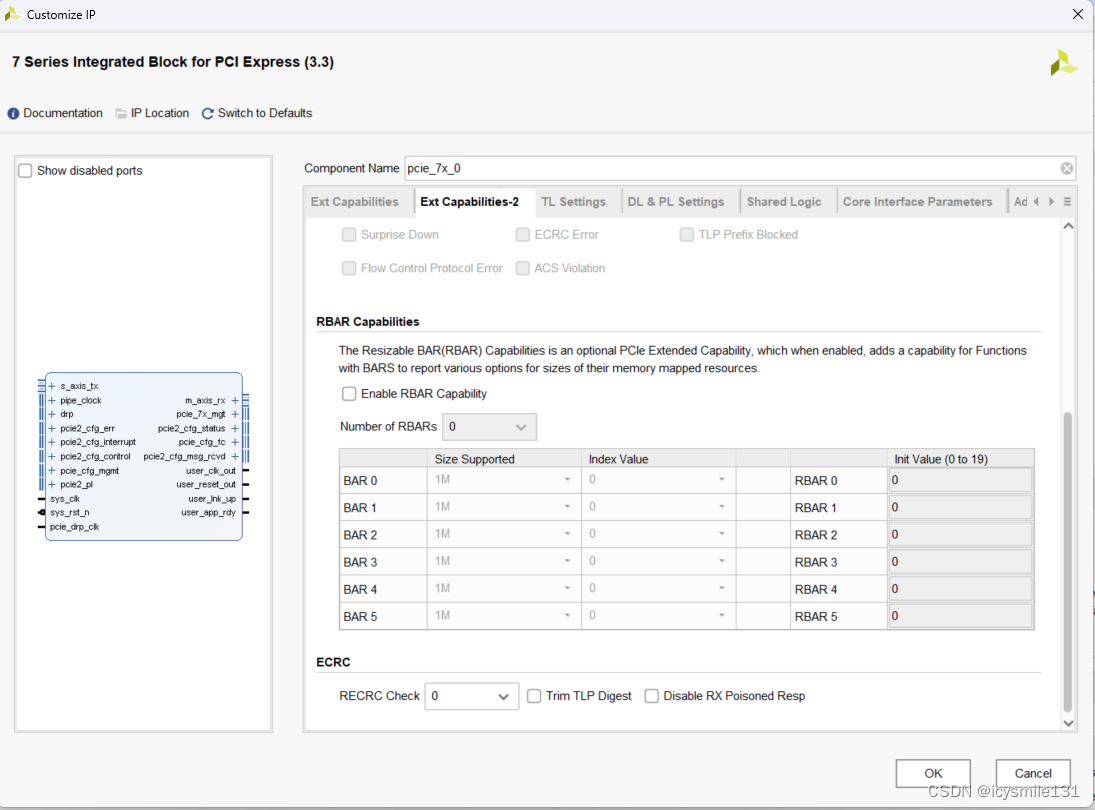Check the ACS Violation checkbox
1095x810 pixels.
click(522, 268)
